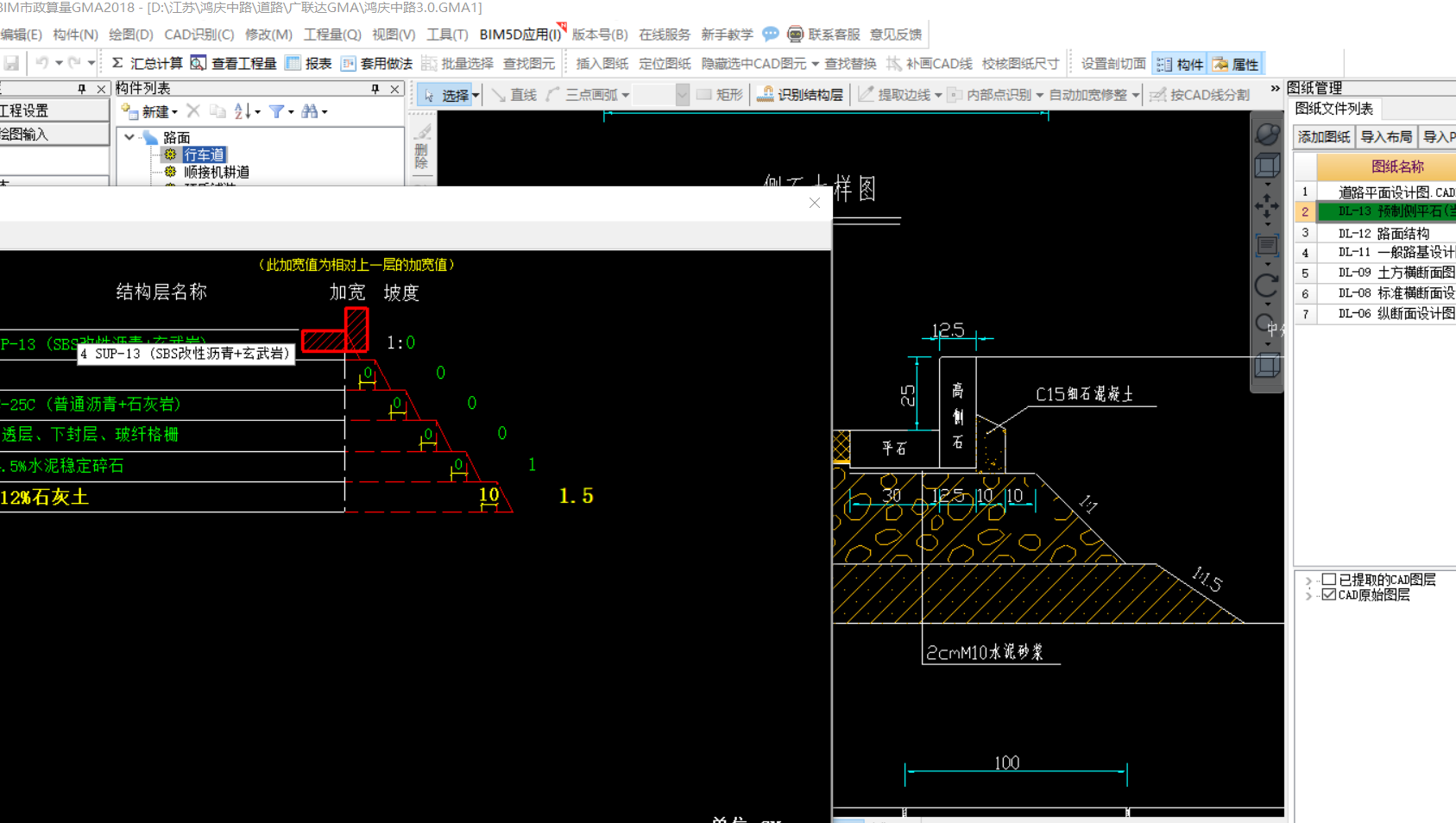Image resolution: width=1456 pixels, height=823 pixels.
Task: Click the 3D orbit sphere icon
Action: (1267, 134)
